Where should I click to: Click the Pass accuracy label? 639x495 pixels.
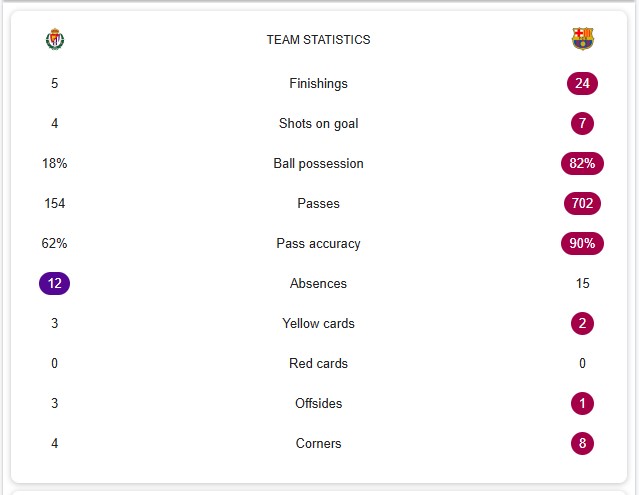(x=318, y=243)
